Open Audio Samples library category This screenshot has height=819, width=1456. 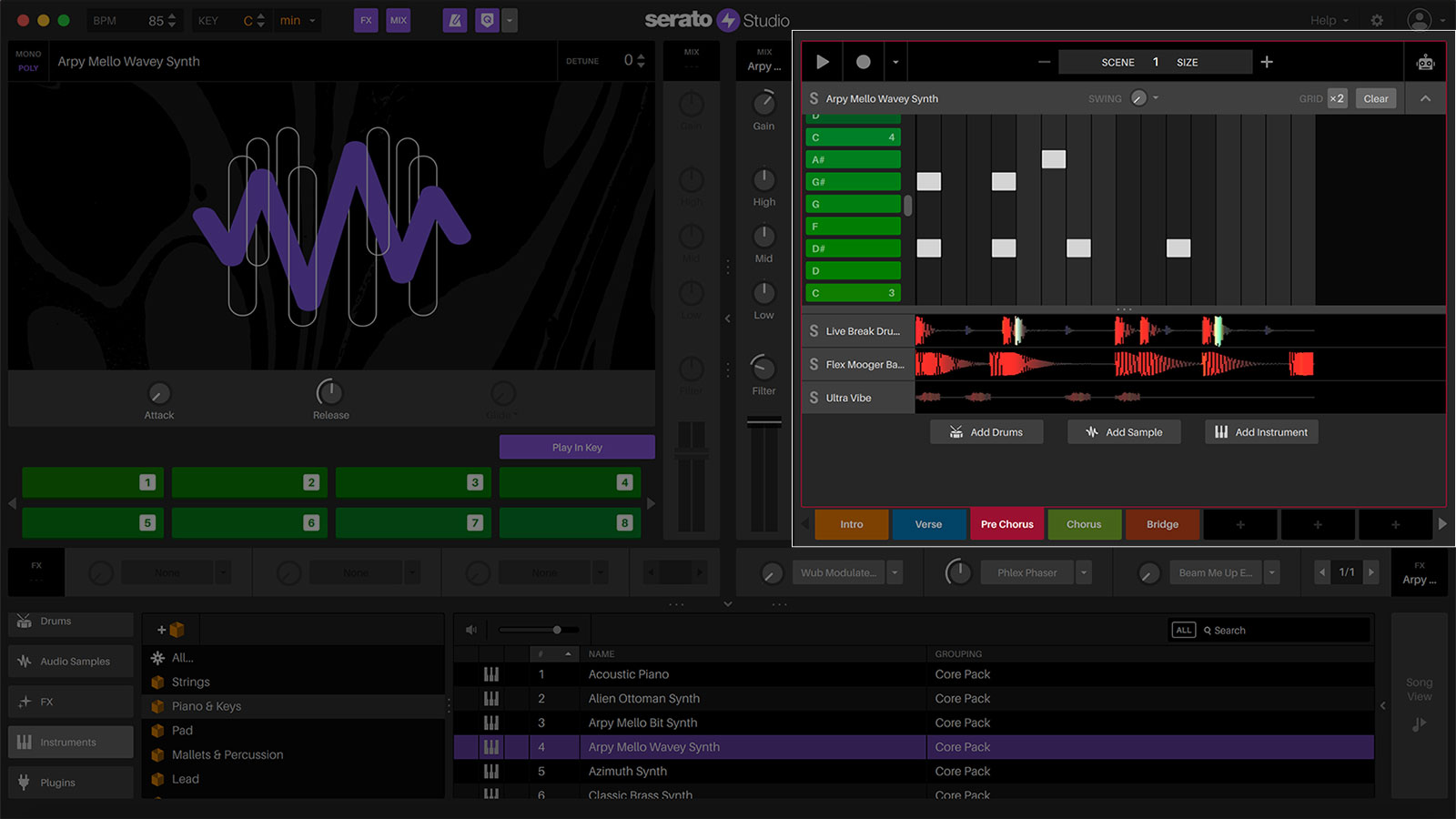pos(71,662)
